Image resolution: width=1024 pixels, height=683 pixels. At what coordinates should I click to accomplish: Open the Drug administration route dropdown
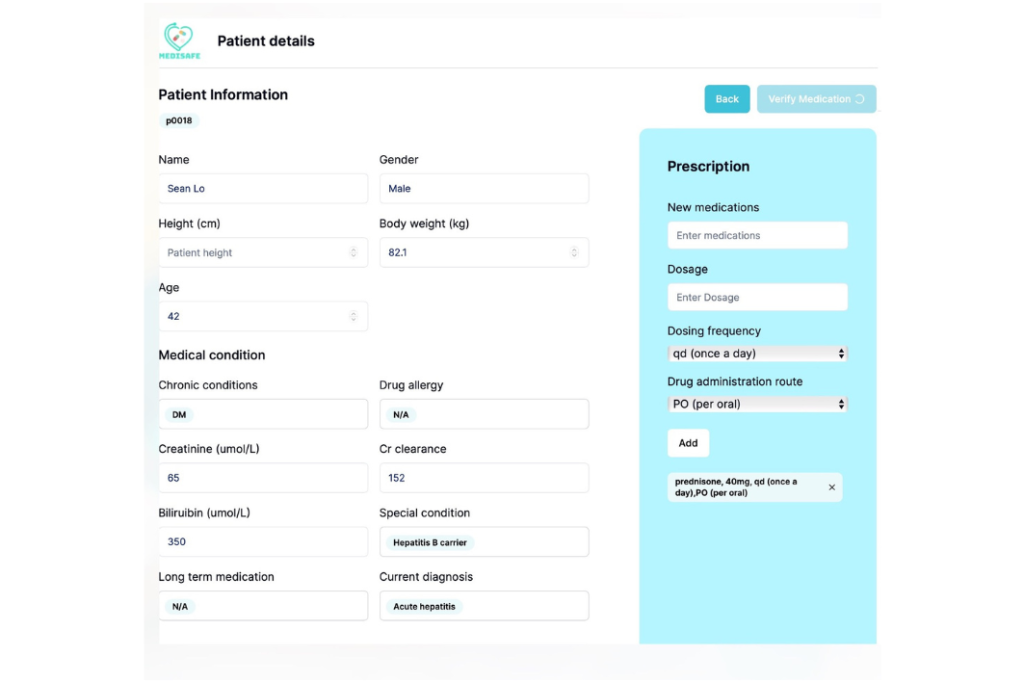point(757,405)
